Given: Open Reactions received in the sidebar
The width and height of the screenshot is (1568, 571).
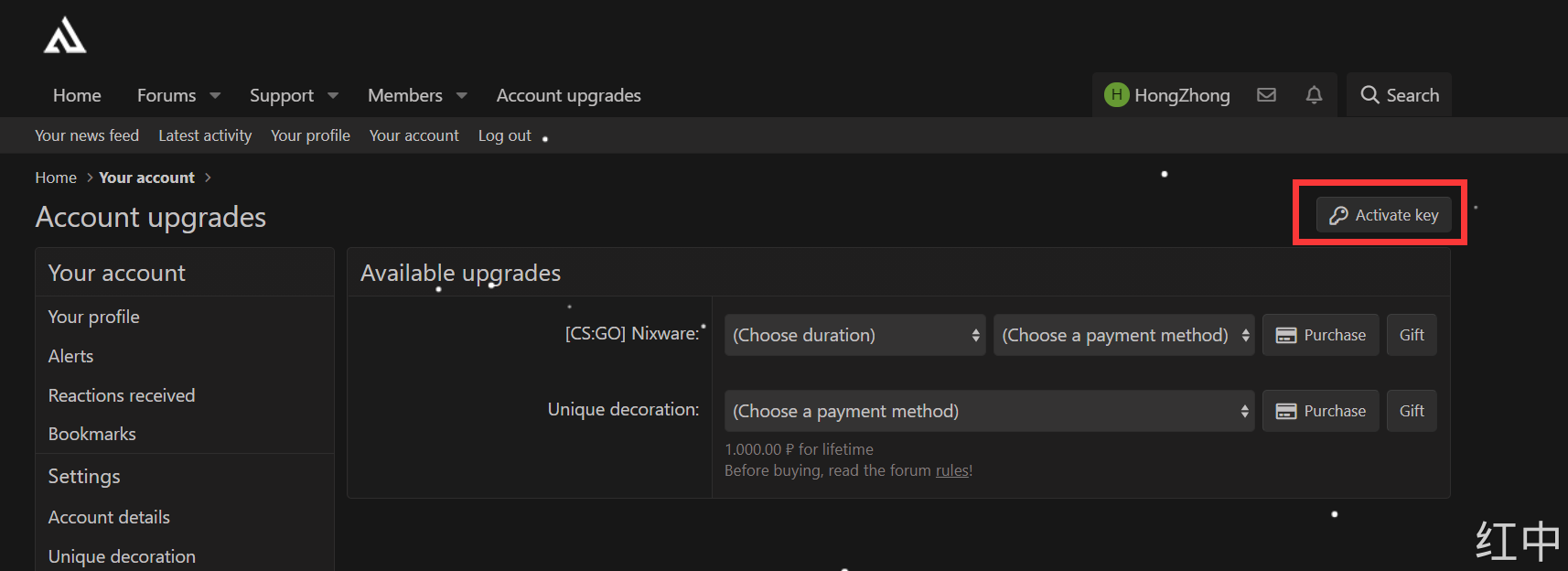Looking at the screenshot, I should pos(122,395).
